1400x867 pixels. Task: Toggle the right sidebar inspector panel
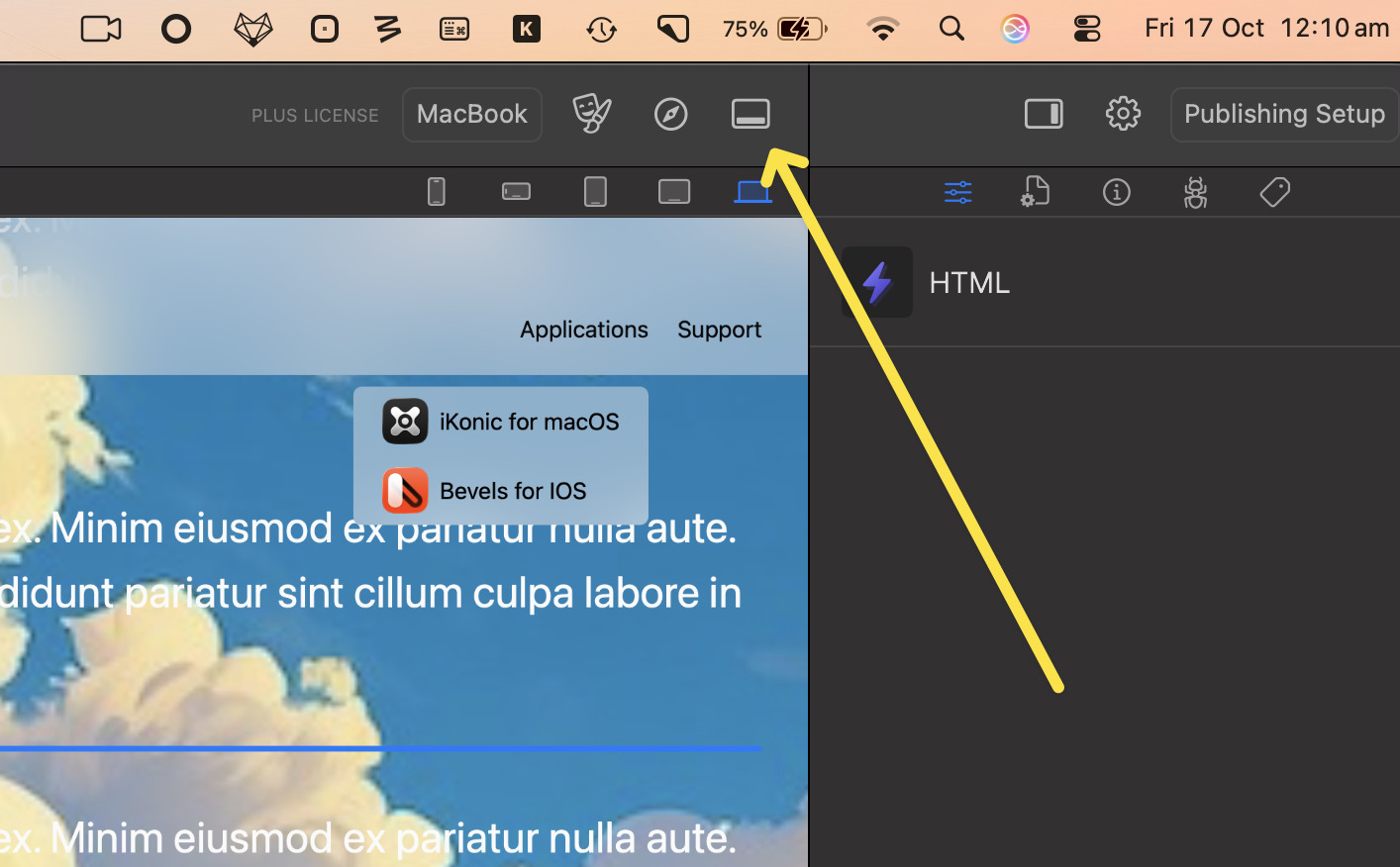(x=1044, y=114)
